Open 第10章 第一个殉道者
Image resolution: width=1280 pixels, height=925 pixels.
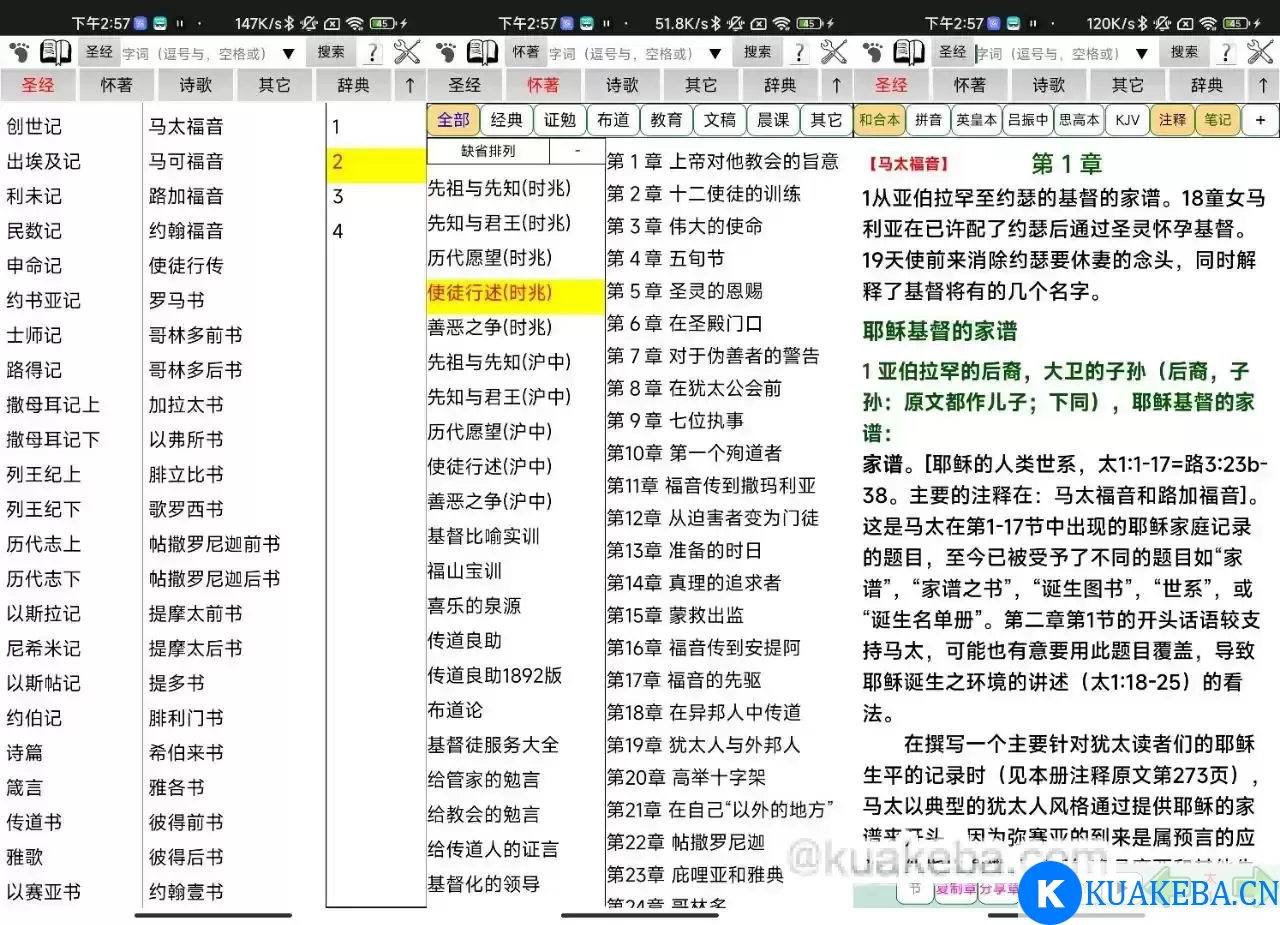694,453
